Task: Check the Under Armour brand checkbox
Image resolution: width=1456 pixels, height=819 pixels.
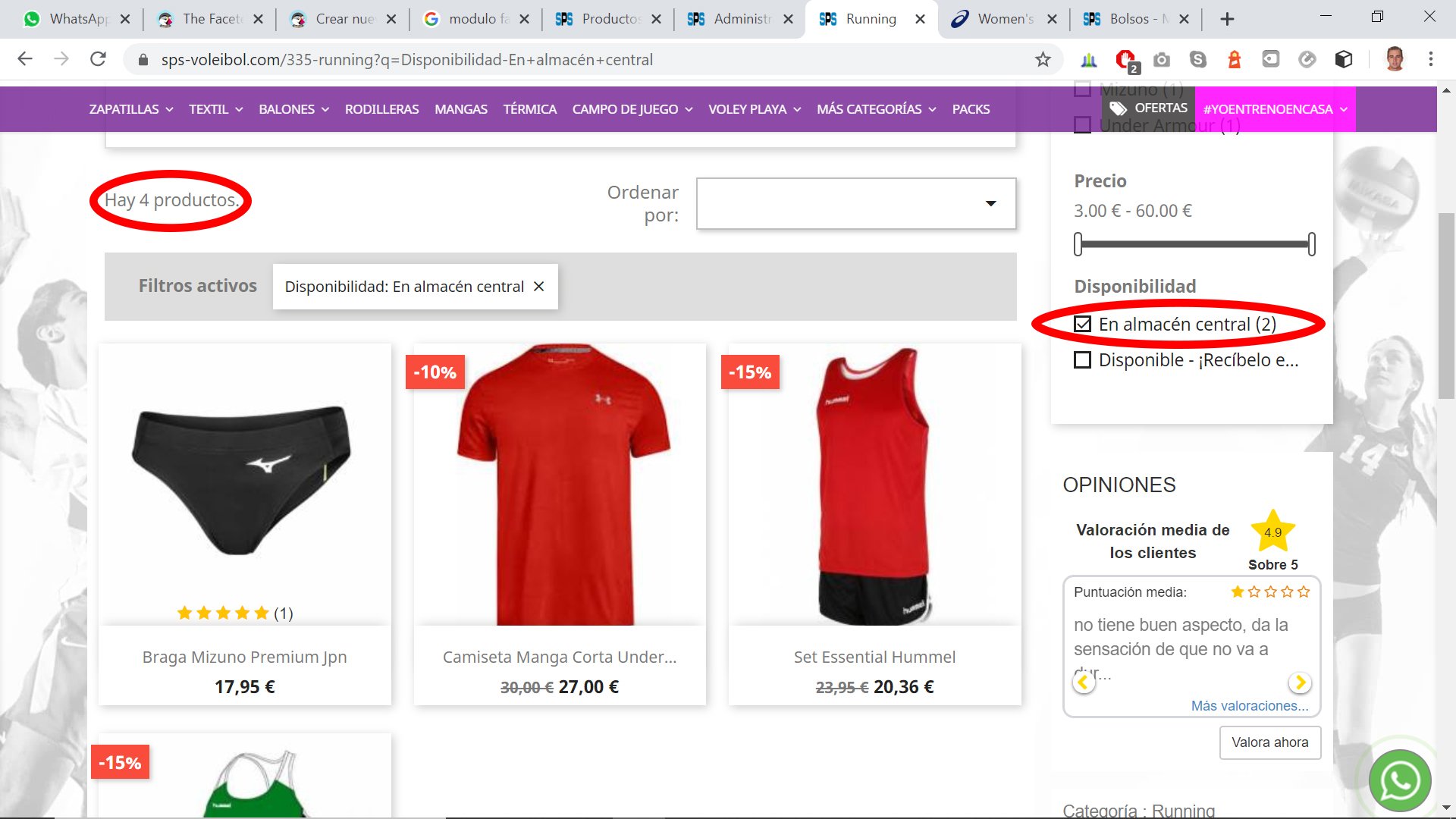Action: coord(1083,126)
